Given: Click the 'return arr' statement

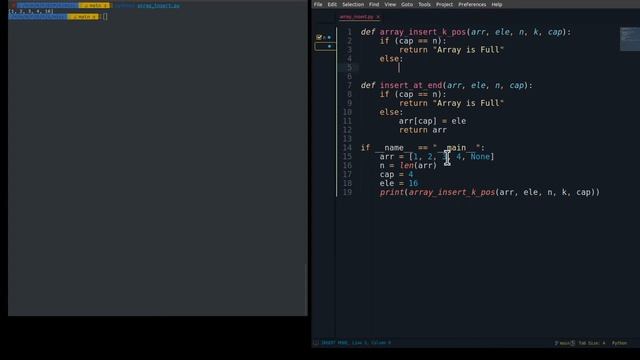Looking at the screenshot, I should pyautogui.click(x=422, y=130).
